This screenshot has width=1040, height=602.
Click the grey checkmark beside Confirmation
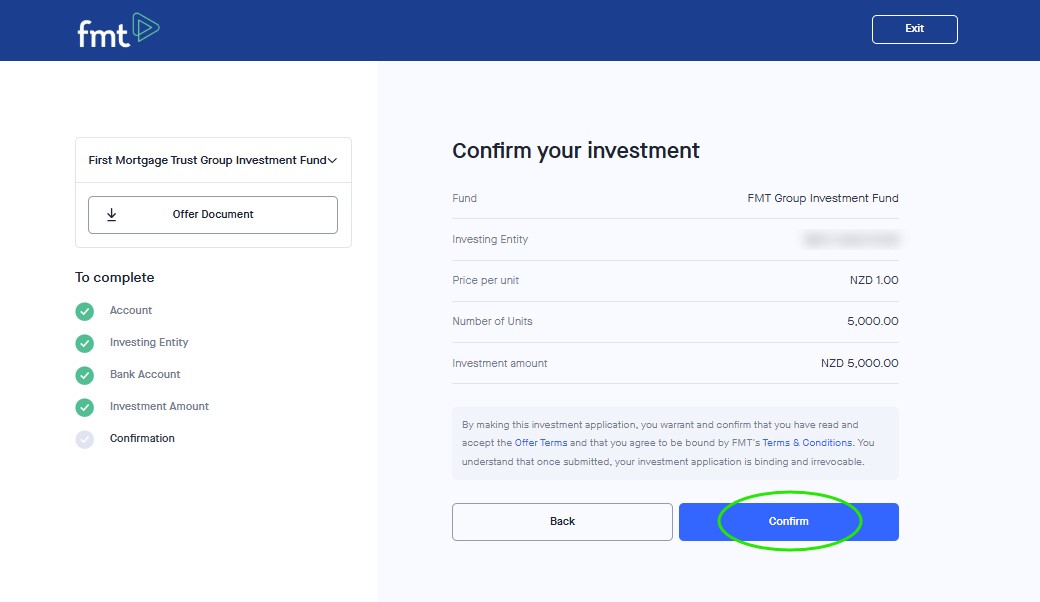(85, 439)
